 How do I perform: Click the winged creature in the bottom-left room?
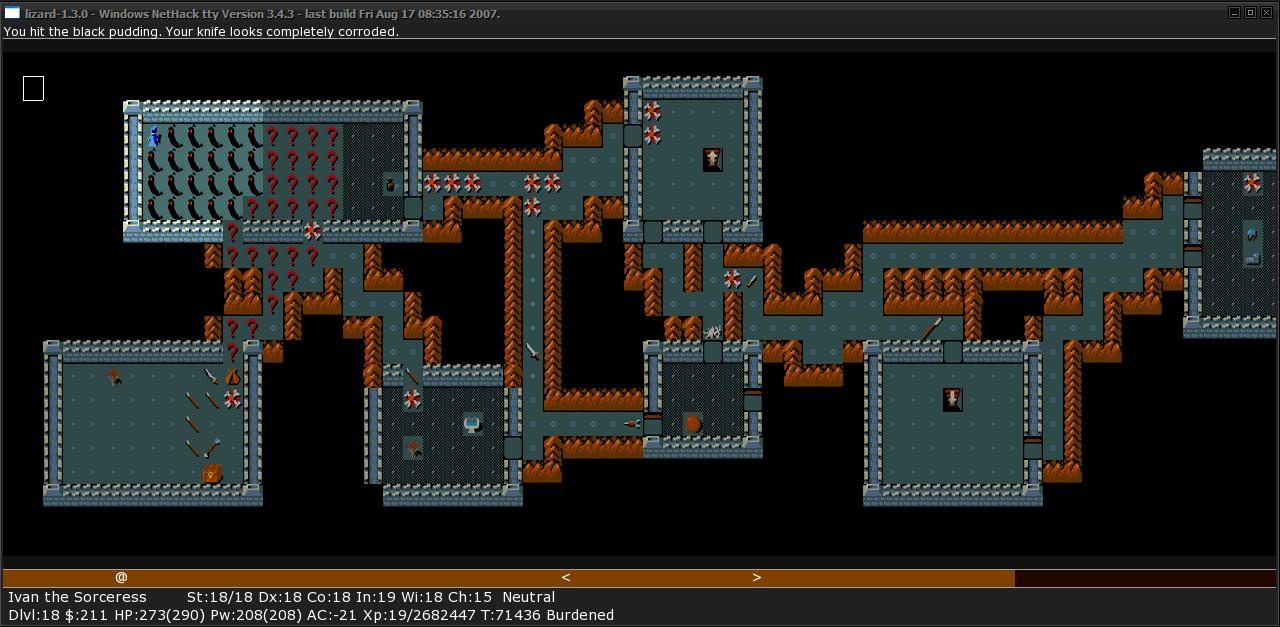coord(113,376)
